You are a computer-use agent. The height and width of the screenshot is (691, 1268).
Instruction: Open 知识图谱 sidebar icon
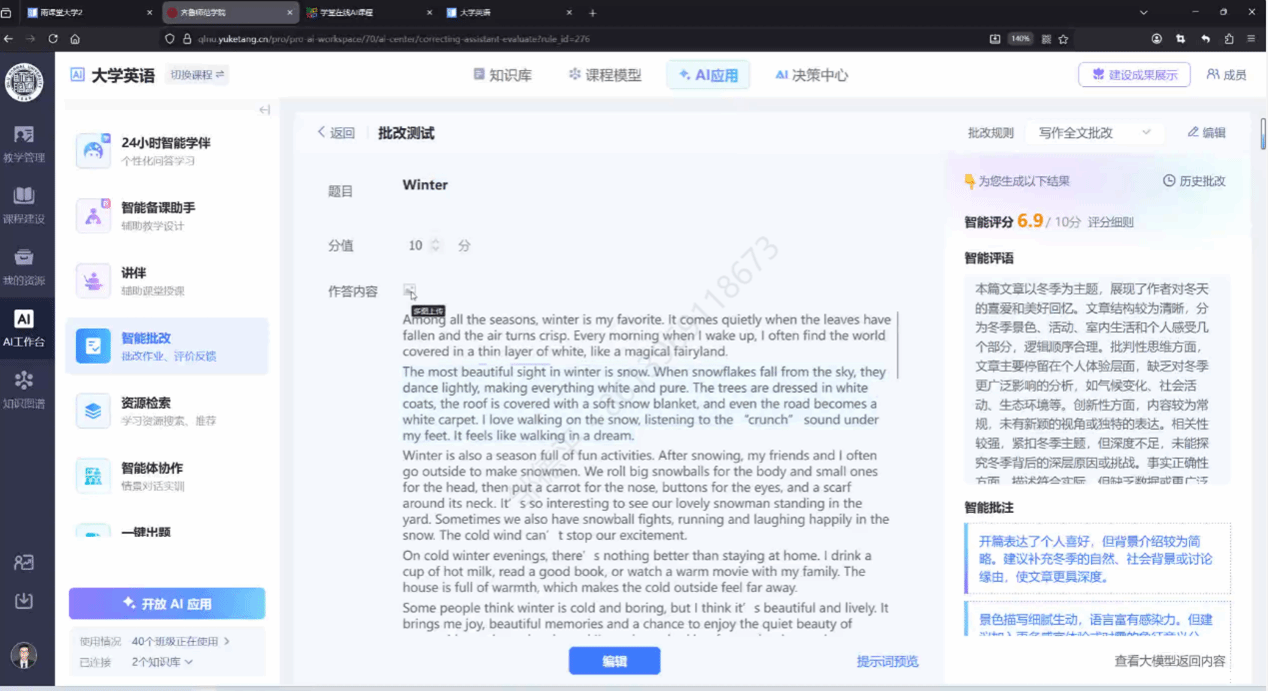[24, 389]
